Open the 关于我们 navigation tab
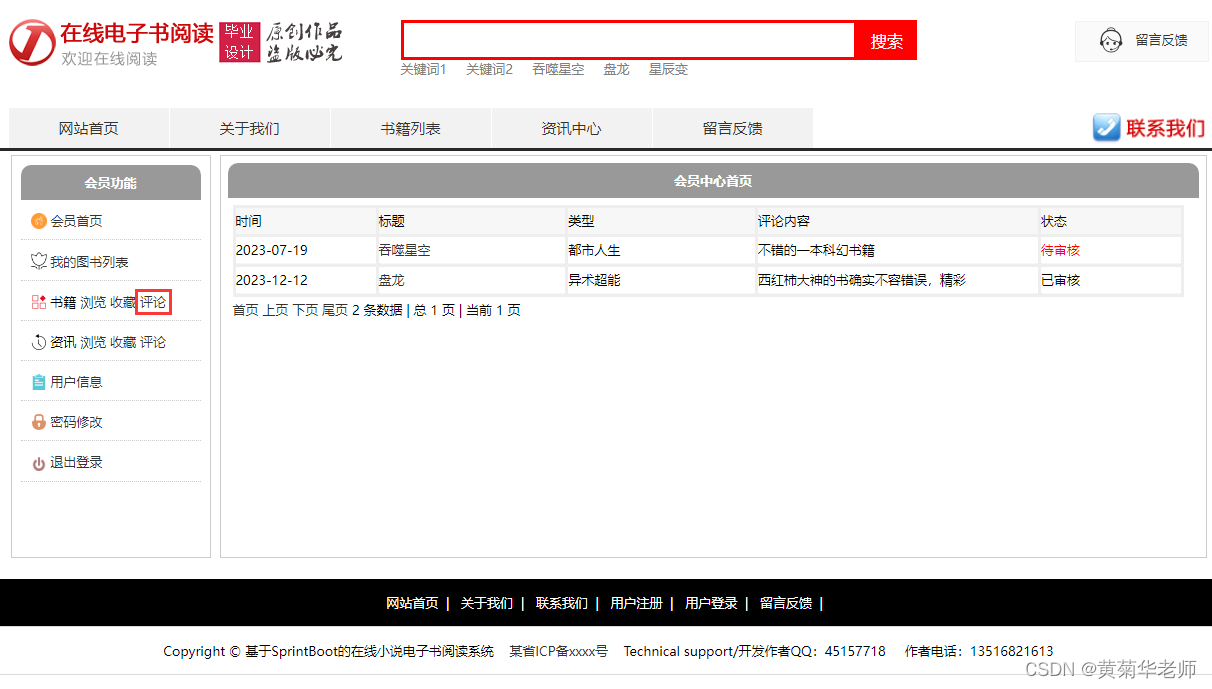 click(250, 128)
